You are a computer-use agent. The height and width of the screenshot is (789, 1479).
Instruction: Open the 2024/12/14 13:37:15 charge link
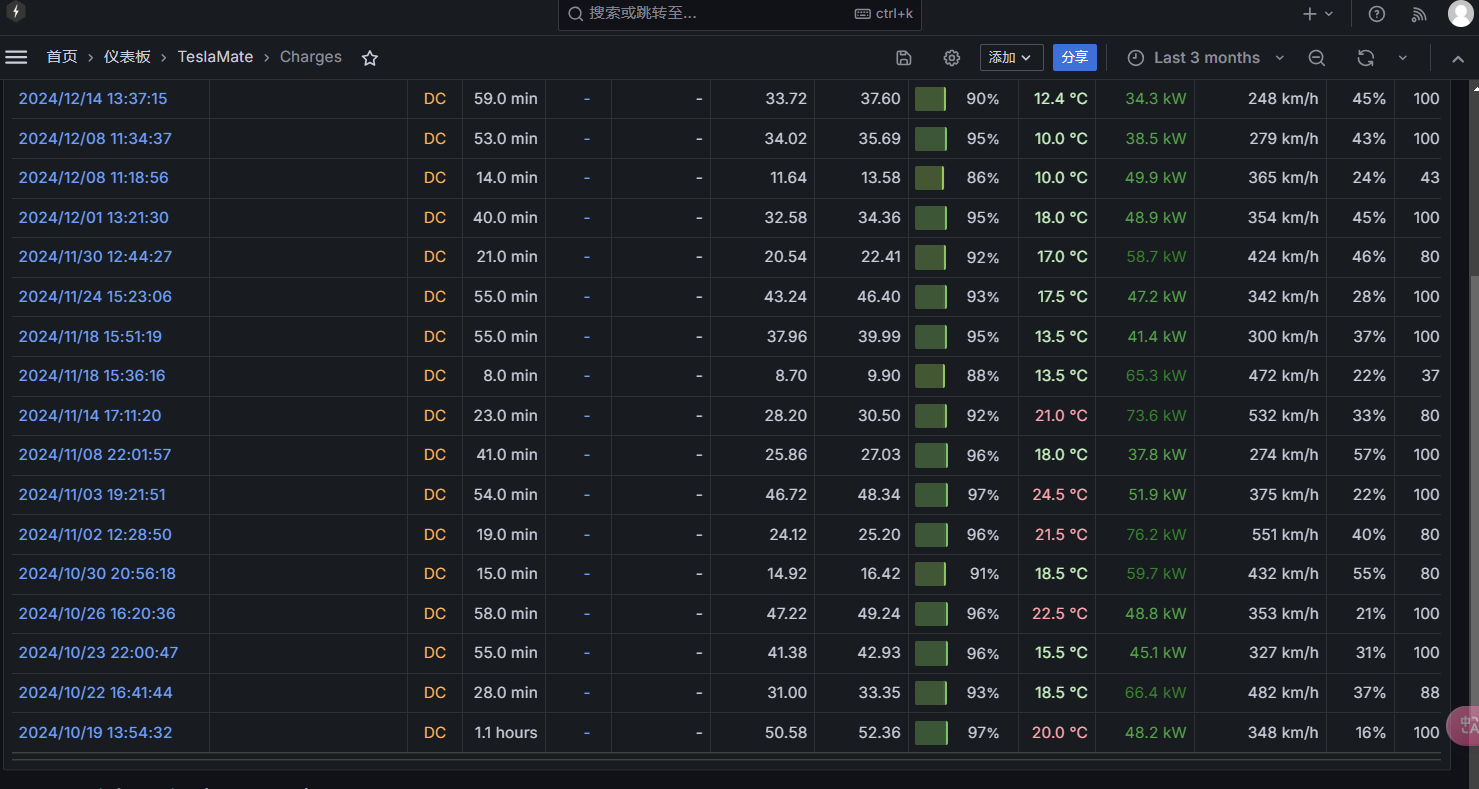(x=93, y=99)
